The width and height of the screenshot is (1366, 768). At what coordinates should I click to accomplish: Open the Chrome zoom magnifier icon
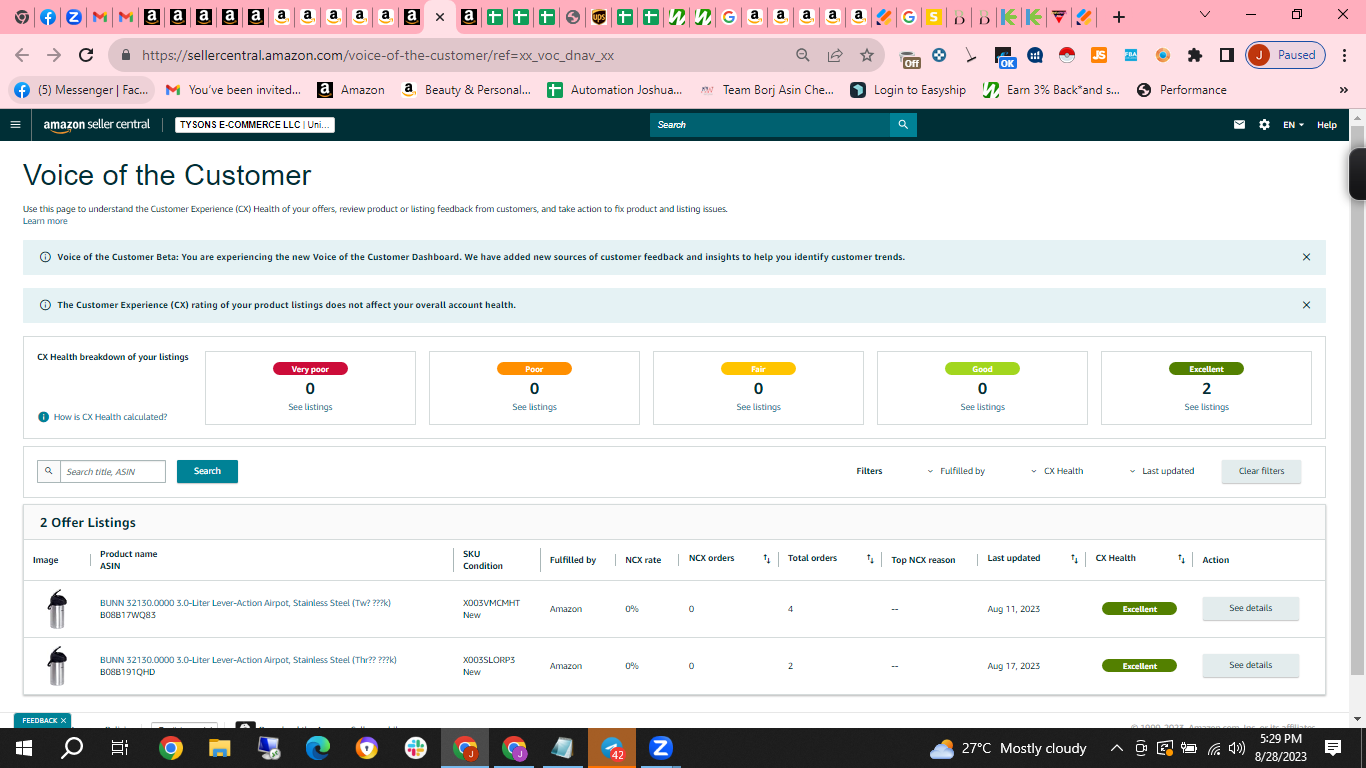(x=803, y=55)
